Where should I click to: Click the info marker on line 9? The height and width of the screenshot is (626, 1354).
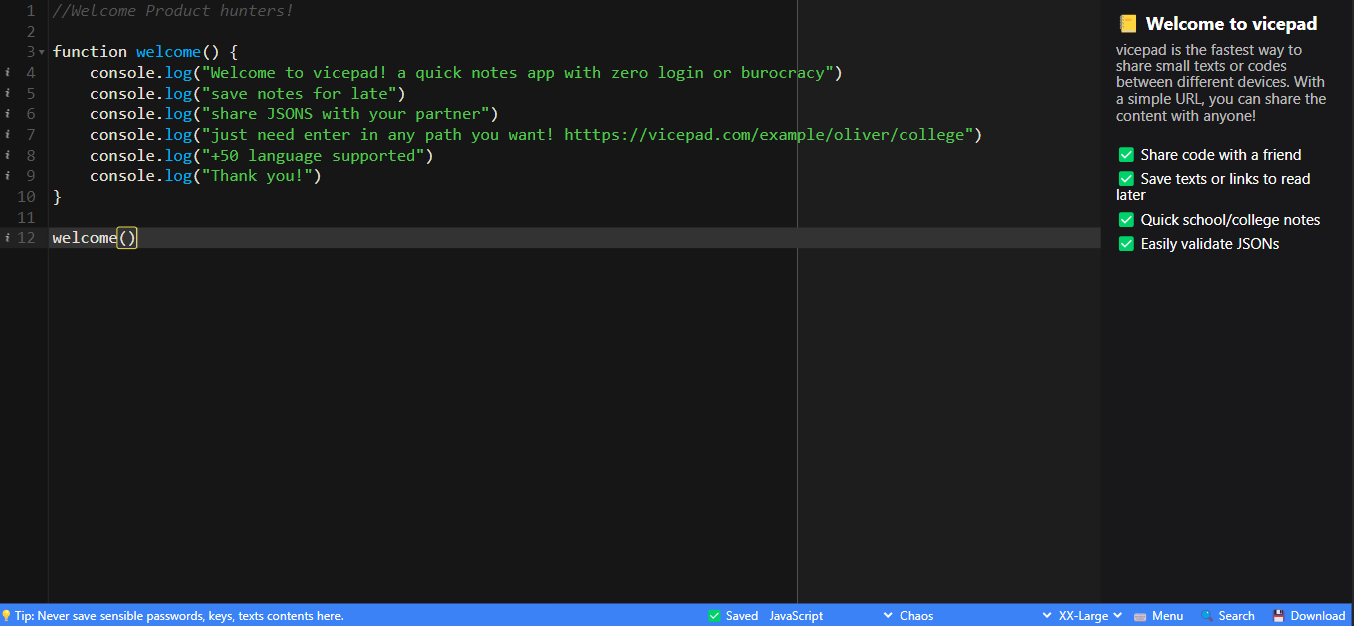[x=7, y=177]
